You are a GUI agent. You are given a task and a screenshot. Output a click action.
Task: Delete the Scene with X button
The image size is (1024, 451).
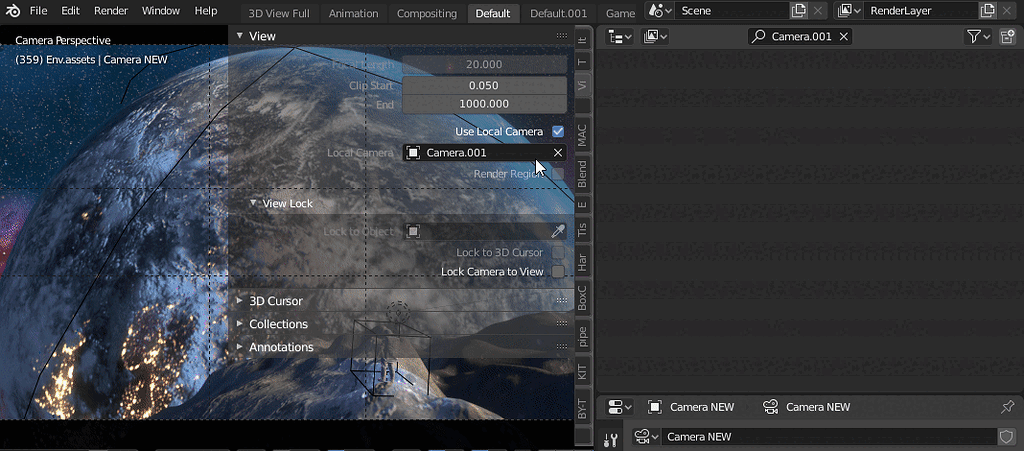coord(818,11)
